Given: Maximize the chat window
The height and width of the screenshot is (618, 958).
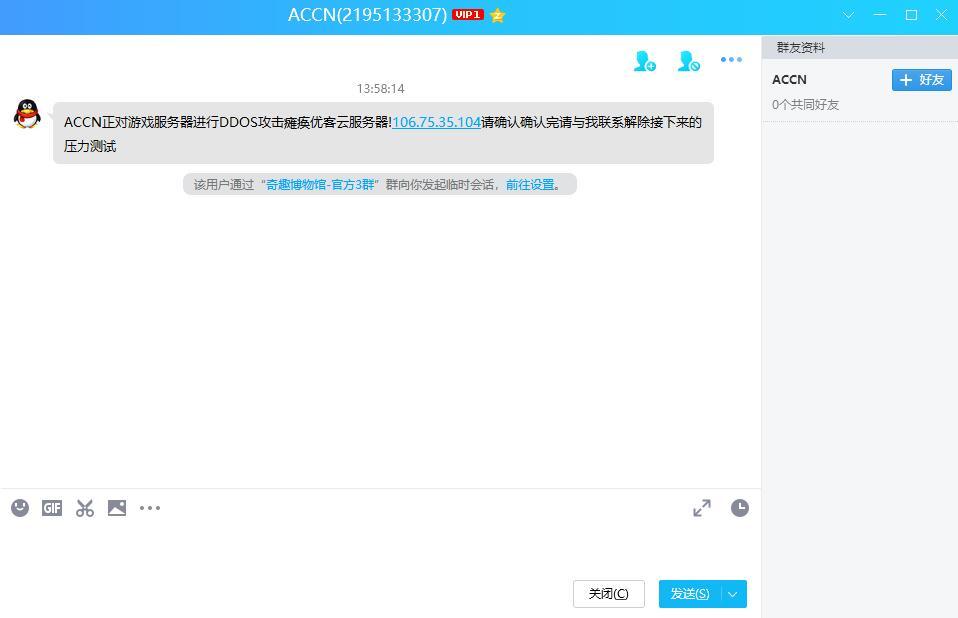Looking at the screenshot, I should tap(911, 15).
